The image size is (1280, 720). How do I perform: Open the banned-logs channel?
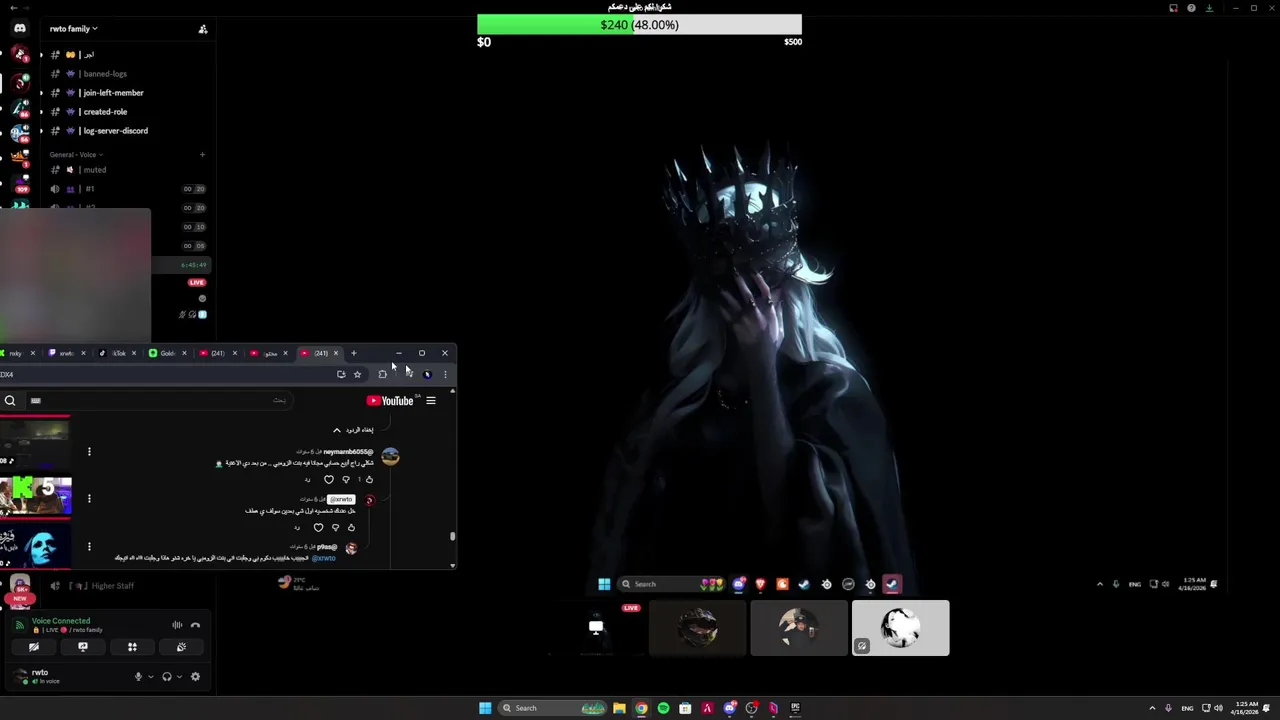105,74
